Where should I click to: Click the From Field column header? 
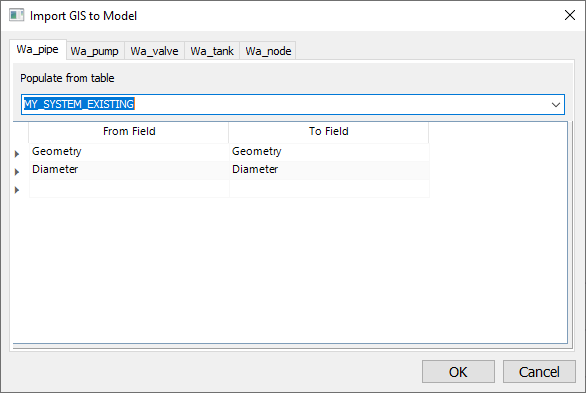click(x=129, y=131)
